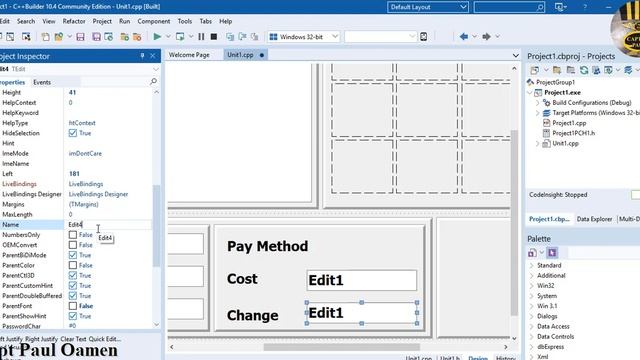Viewport: 640px width, 360px height.
Task: Open the Data Explorer tab
Action: point(594,219)
